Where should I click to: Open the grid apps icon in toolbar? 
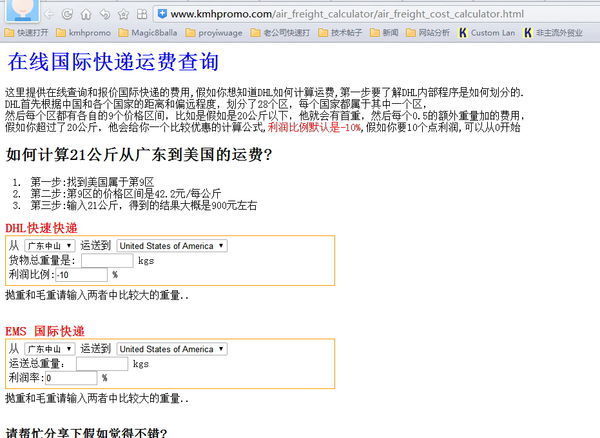click(140, 13)
